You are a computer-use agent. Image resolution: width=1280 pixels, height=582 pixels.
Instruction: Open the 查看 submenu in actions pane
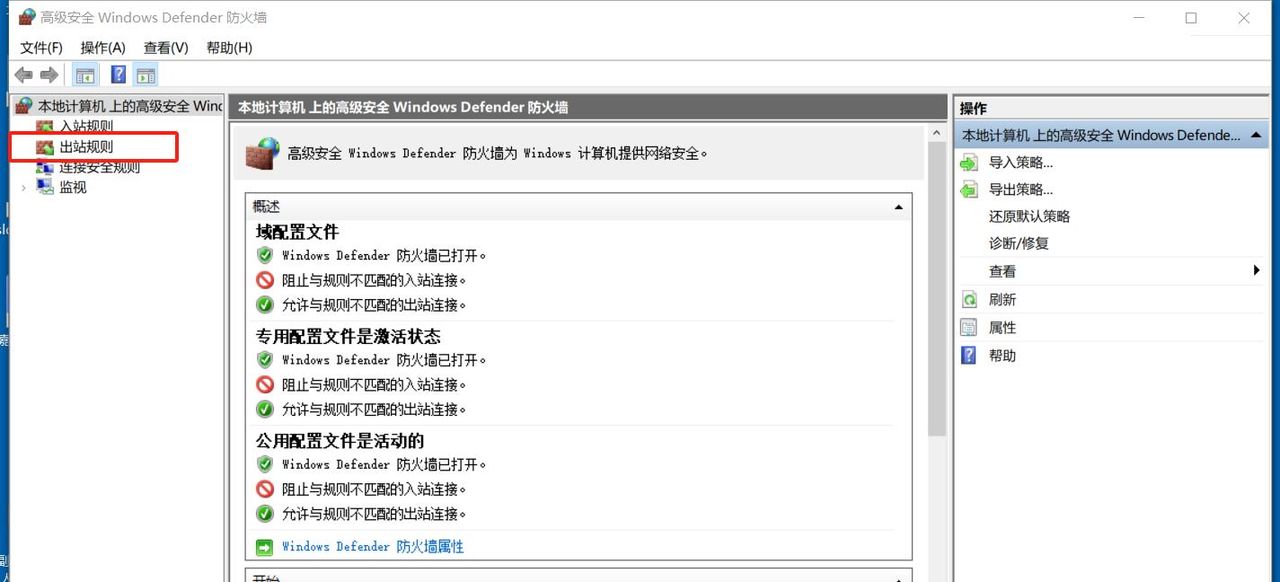click(x=1110, y=271)
